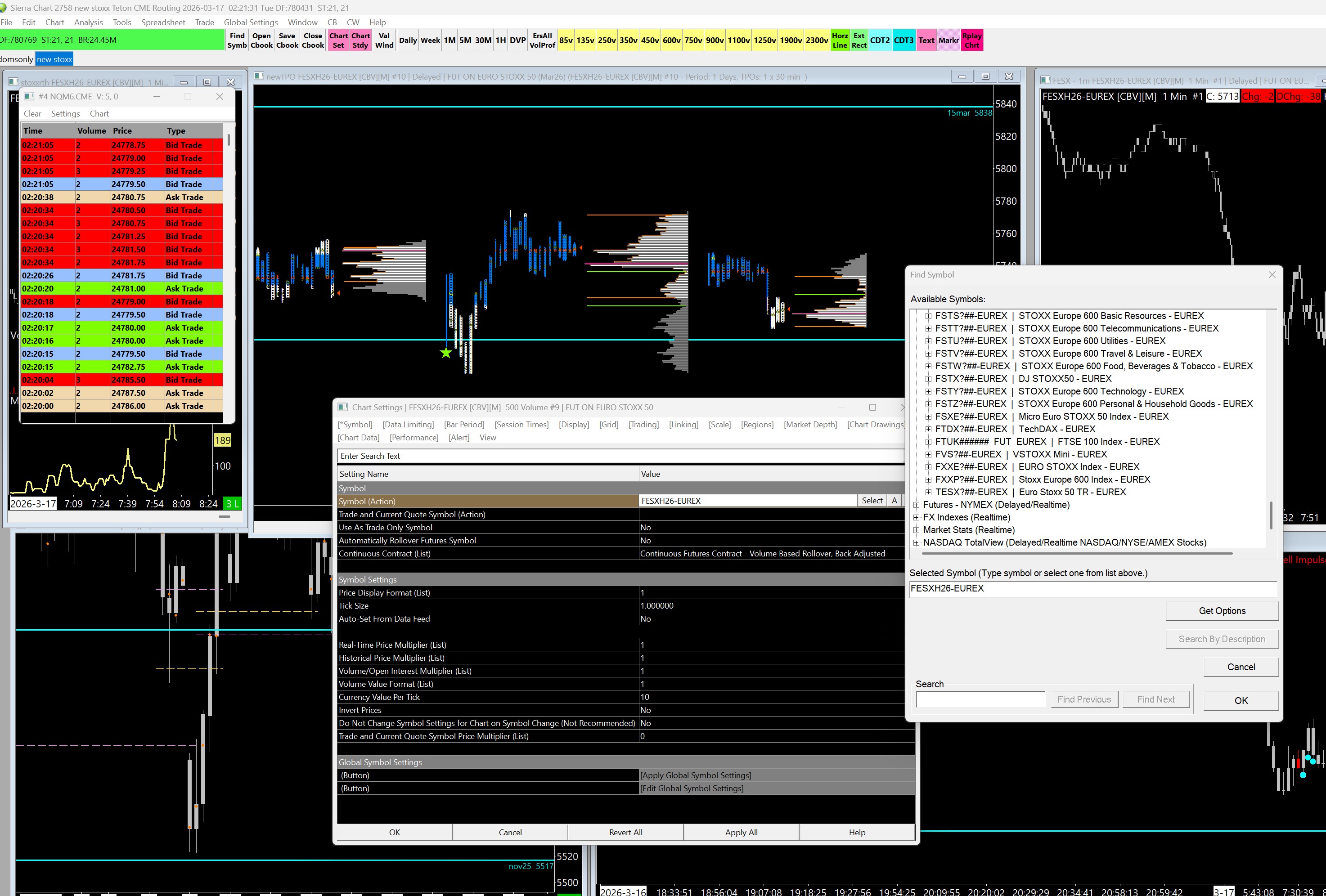This screenshot has height=896, width=1326.
Task: Click the Markr toolbar button
Action: click(x=948, y=40)
